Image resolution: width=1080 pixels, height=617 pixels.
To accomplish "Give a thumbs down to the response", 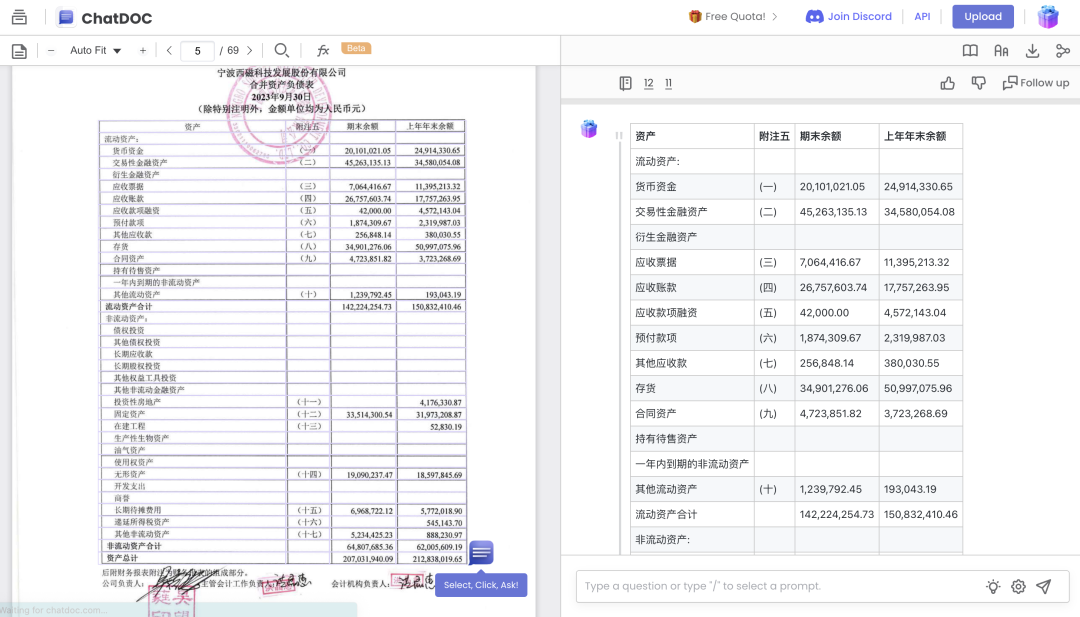I will coord(979,84).
